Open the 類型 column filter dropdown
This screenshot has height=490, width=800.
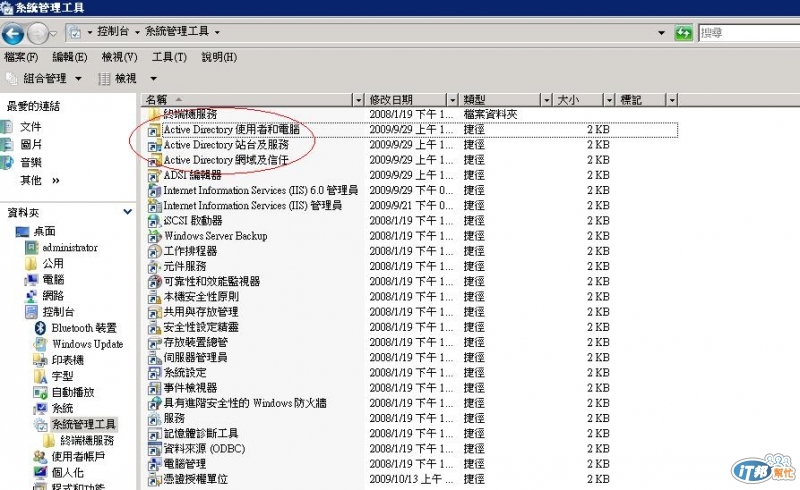[547, 100]
